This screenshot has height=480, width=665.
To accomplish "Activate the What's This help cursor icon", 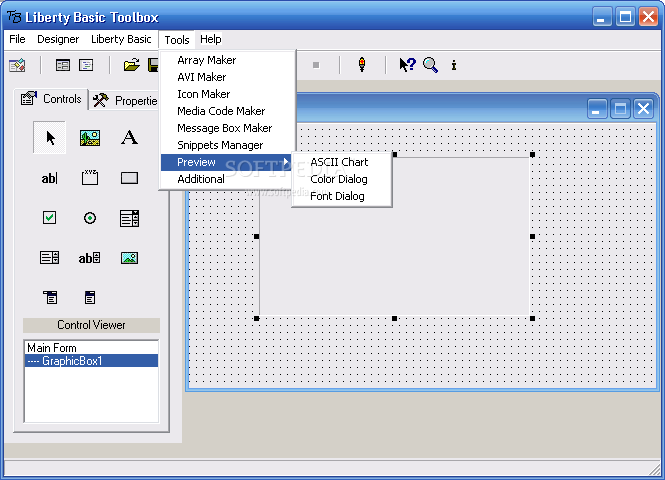I will click(407, 65).
